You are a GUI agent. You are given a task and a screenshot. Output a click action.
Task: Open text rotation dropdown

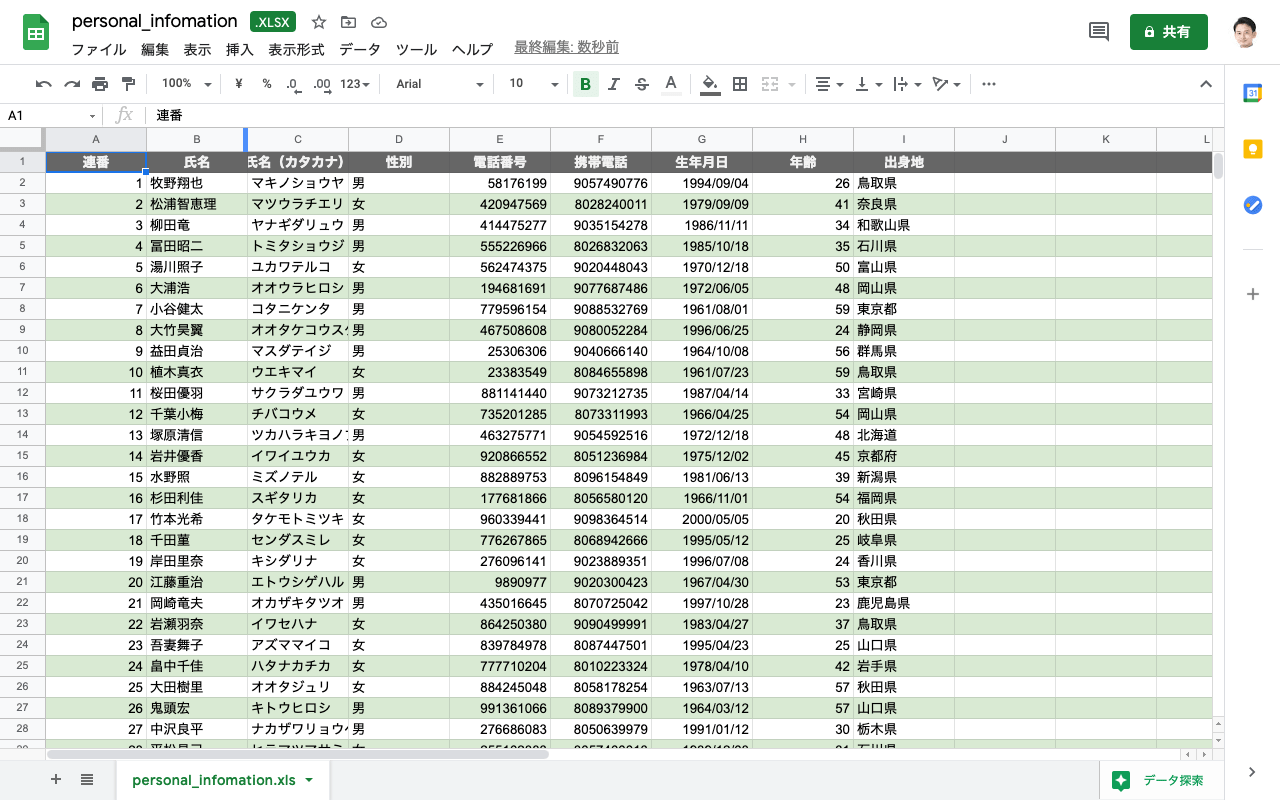[x=946, y=84]
